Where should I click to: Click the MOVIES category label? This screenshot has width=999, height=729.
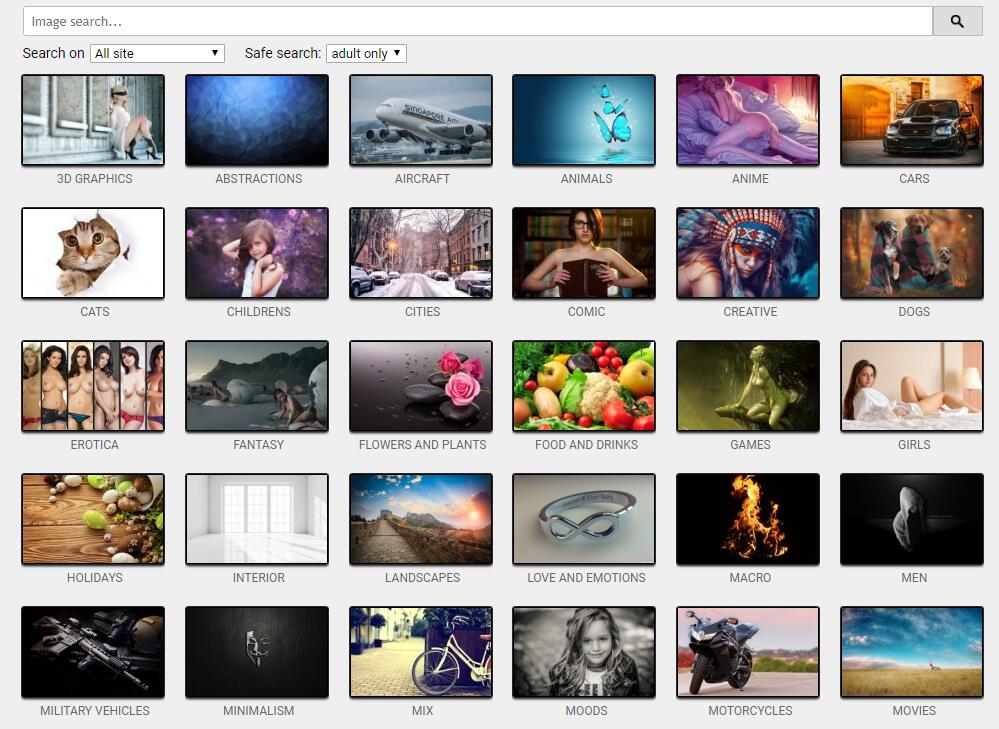[x=914, y=711]
